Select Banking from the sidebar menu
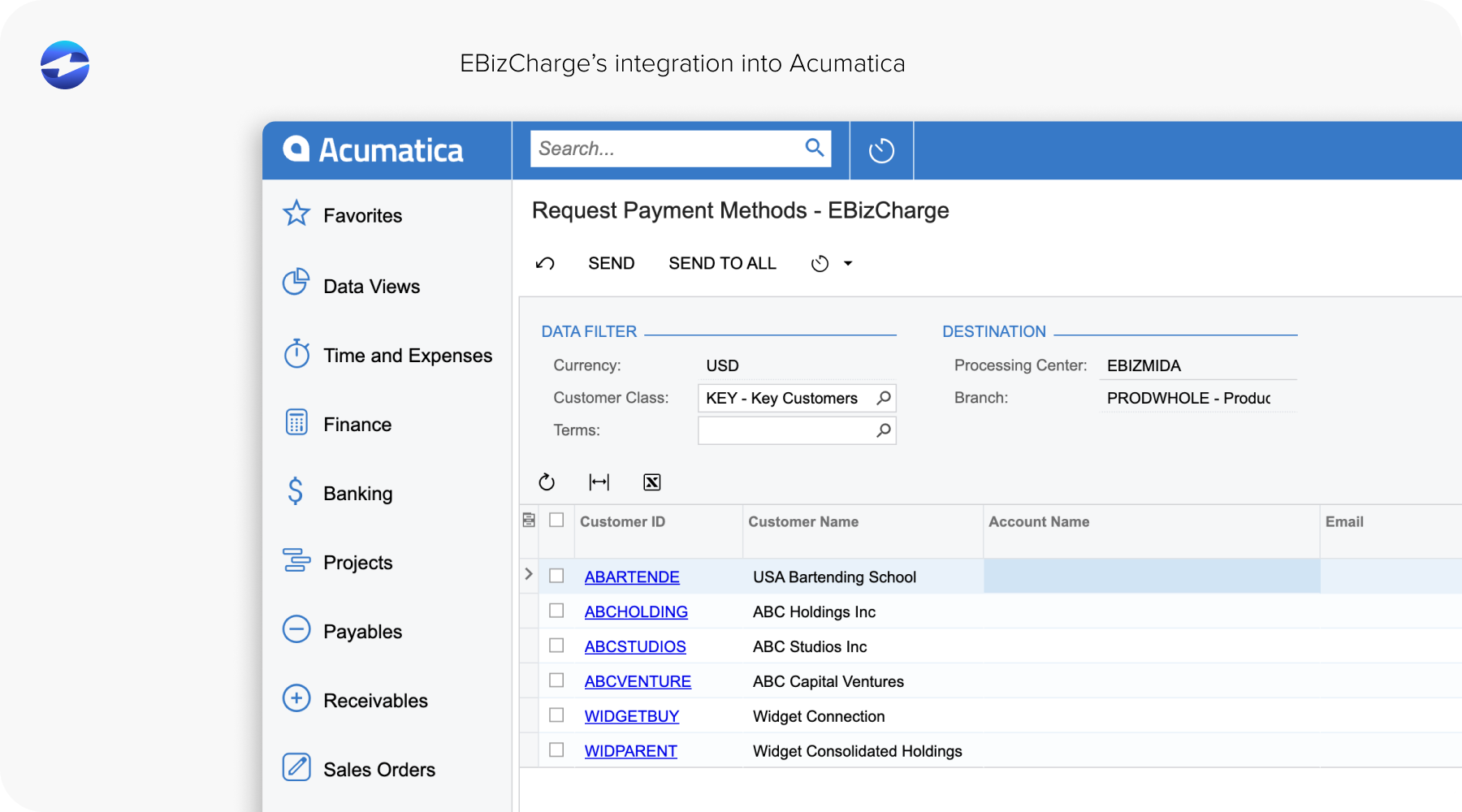The height and width of the screenshot is (812, 1462). click(358, 492)
